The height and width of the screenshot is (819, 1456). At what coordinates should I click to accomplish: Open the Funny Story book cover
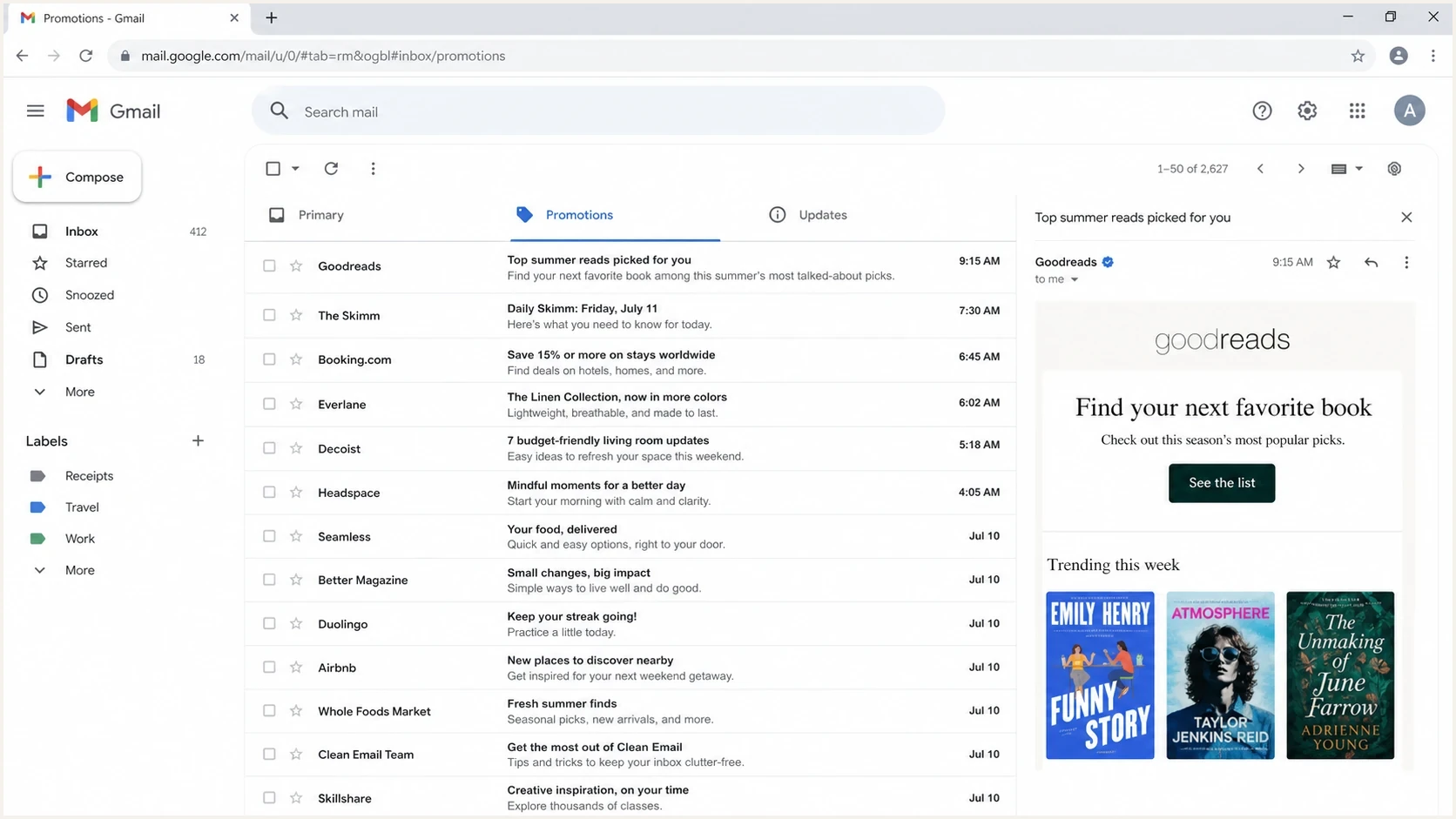coord(1100,675)
